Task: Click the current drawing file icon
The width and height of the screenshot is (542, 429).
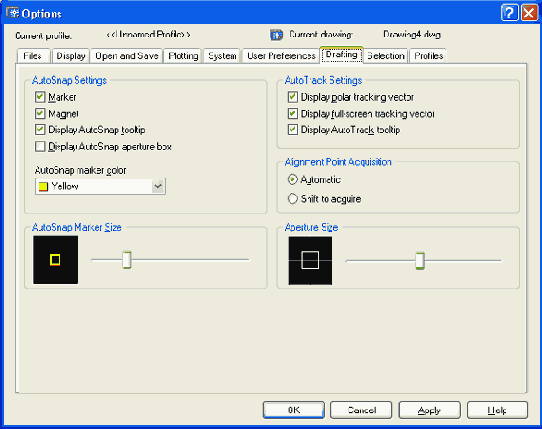Action: click(x=276, y=35)
